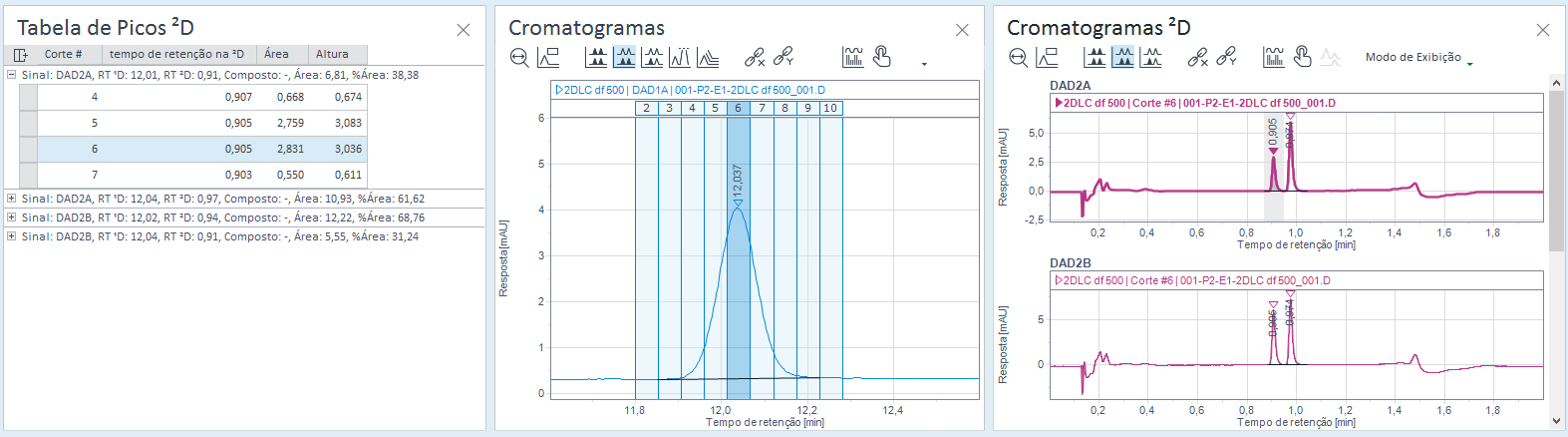The height and width of the screenshot is (437, 1568).
Task: Toggle link X axes in Cromatogramas ²D
Action: pos(1197,58)
